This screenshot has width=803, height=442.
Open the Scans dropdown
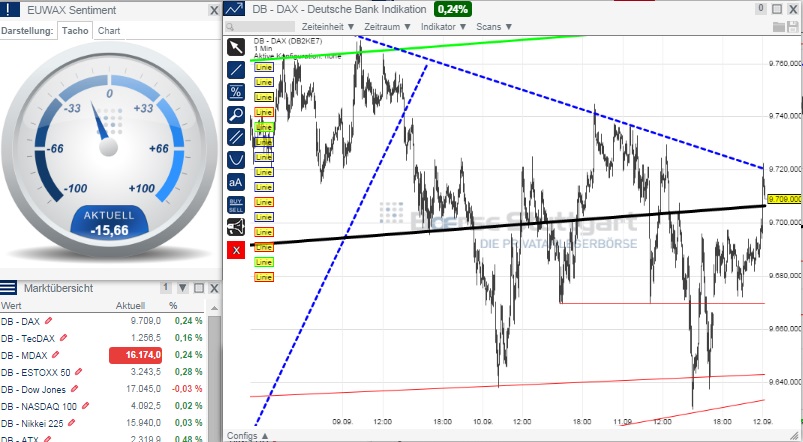pos(494,27)
